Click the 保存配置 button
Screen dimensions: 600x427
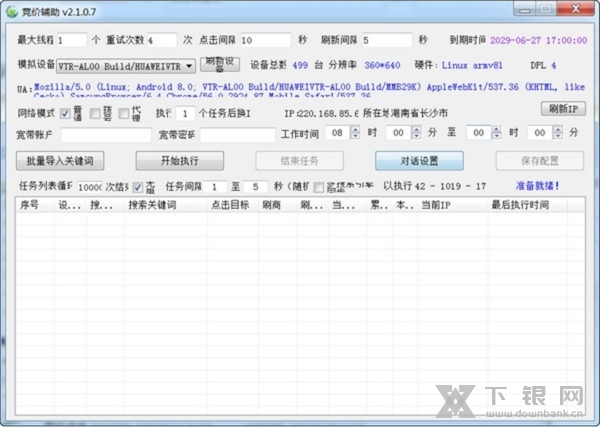click(540, 161)
